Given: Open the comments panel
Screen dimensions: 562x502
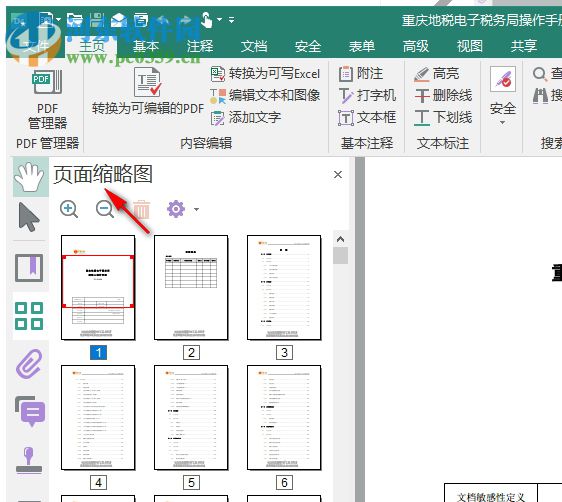Looking at the screenshot, I should click(x=30, y=411).
